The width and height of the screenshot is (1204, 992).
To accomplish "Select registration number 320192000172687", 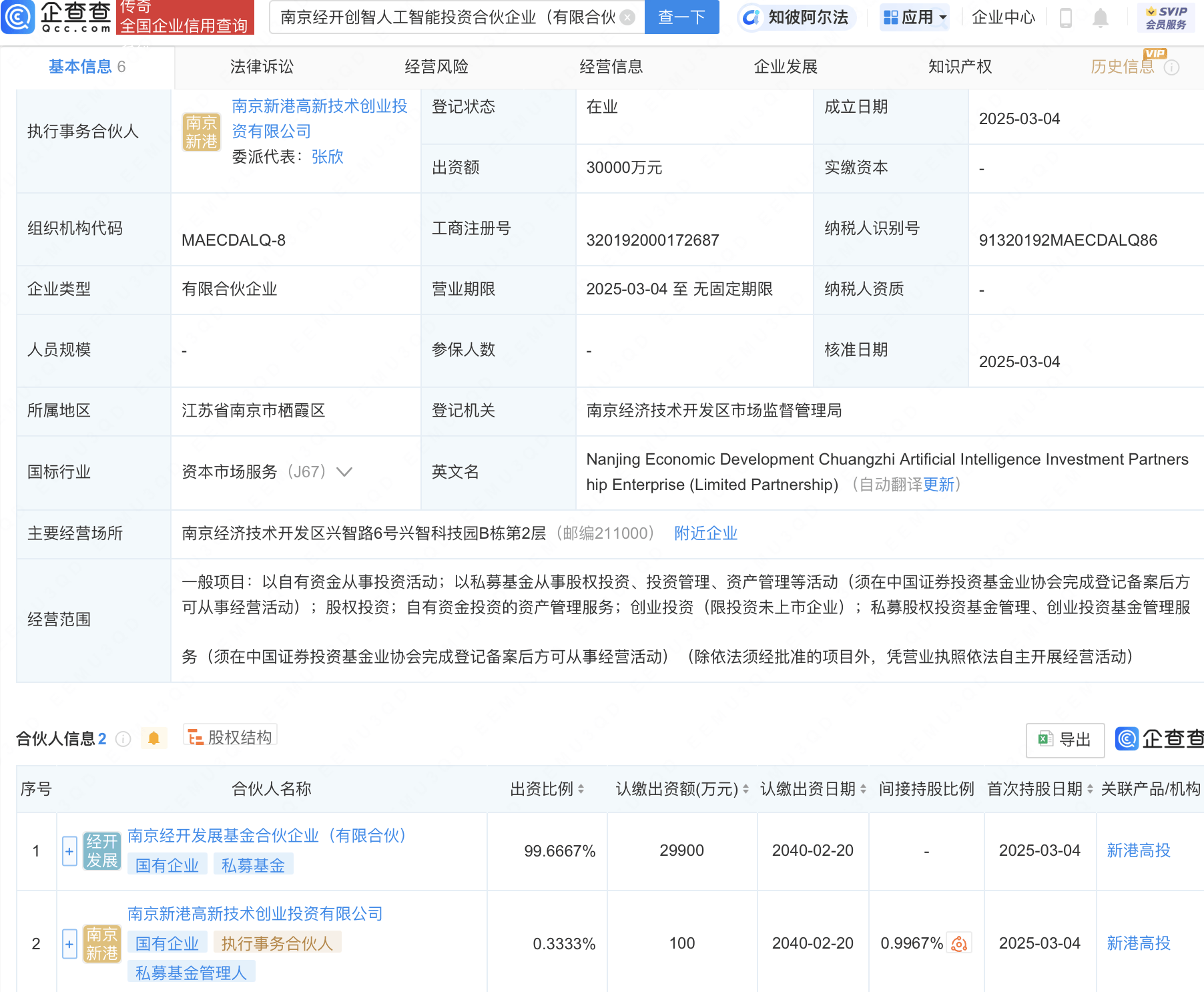I will click(653, 240).
